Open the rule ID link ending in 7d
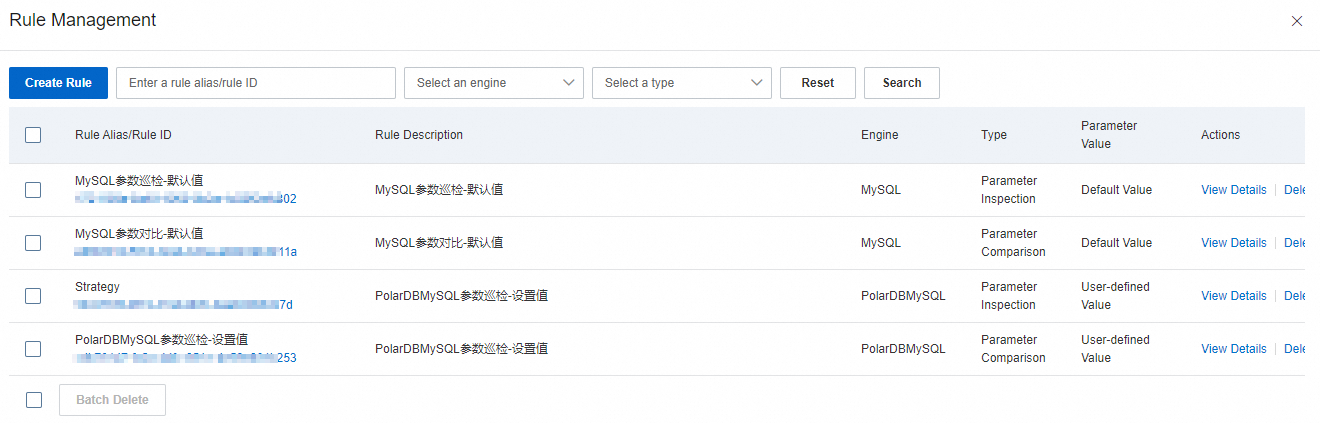 click(184, 305)
